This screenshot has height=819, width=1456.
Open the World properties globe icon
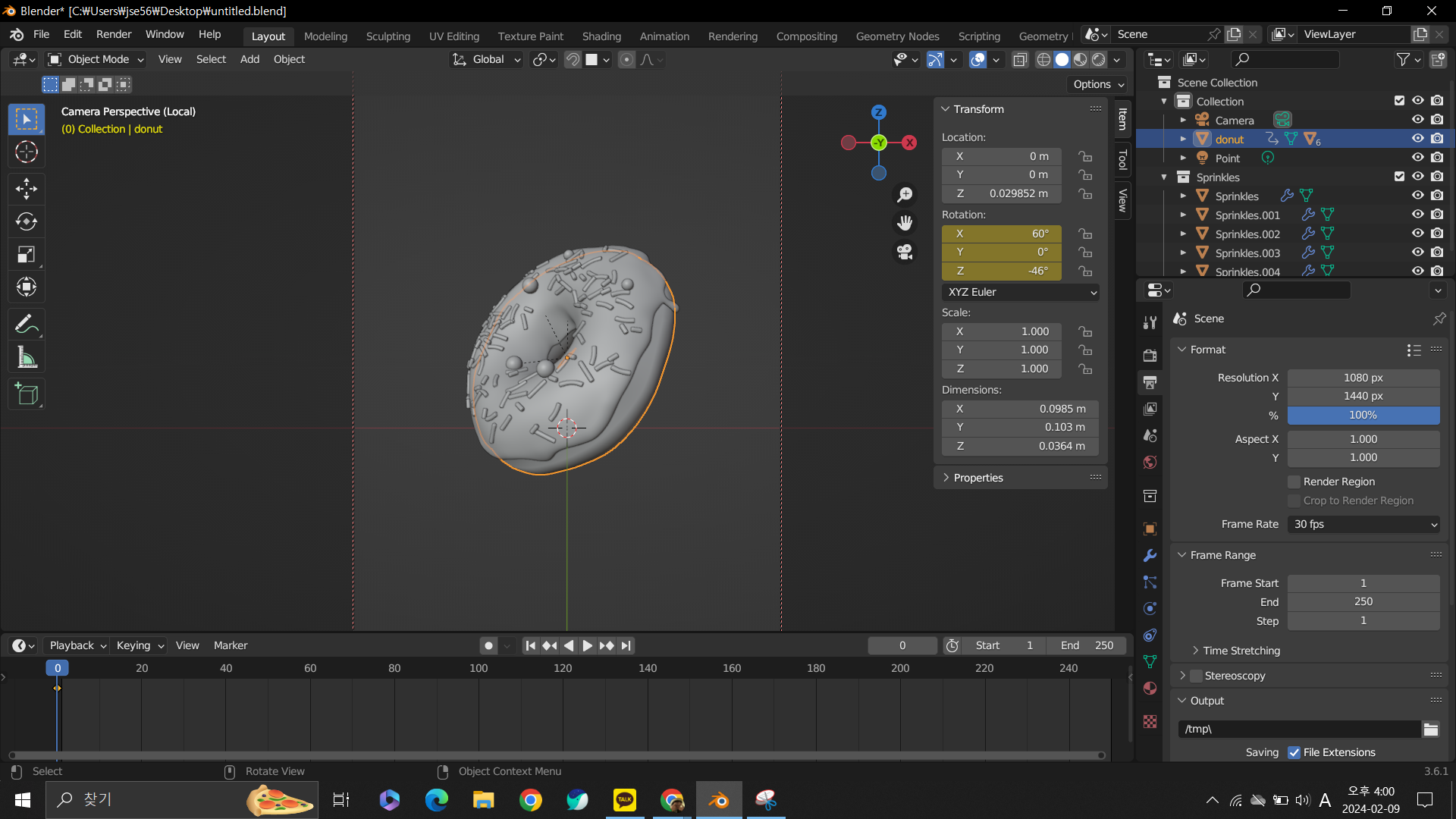point(1150,463)
